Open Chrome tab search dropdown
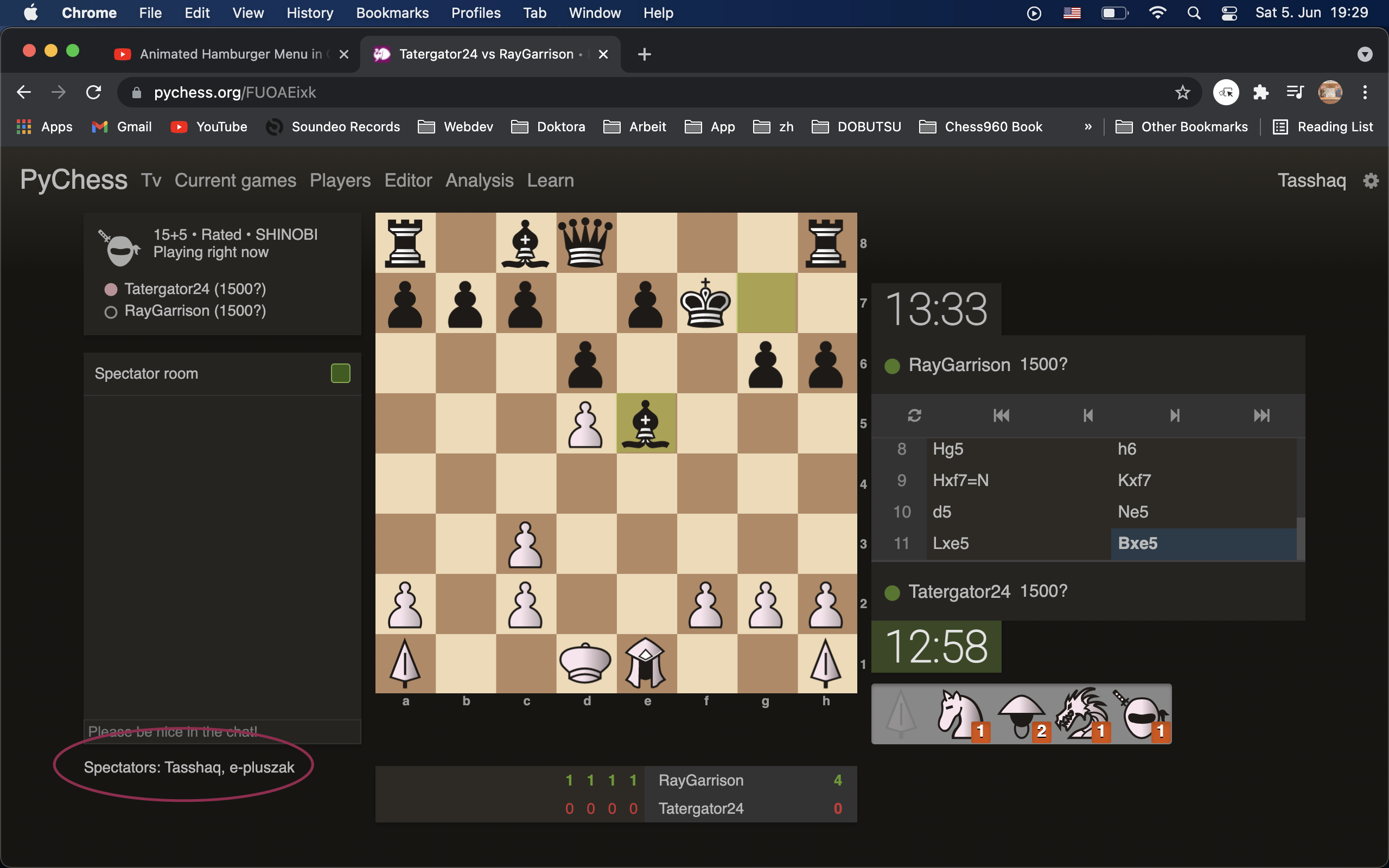 [1365, 54]
